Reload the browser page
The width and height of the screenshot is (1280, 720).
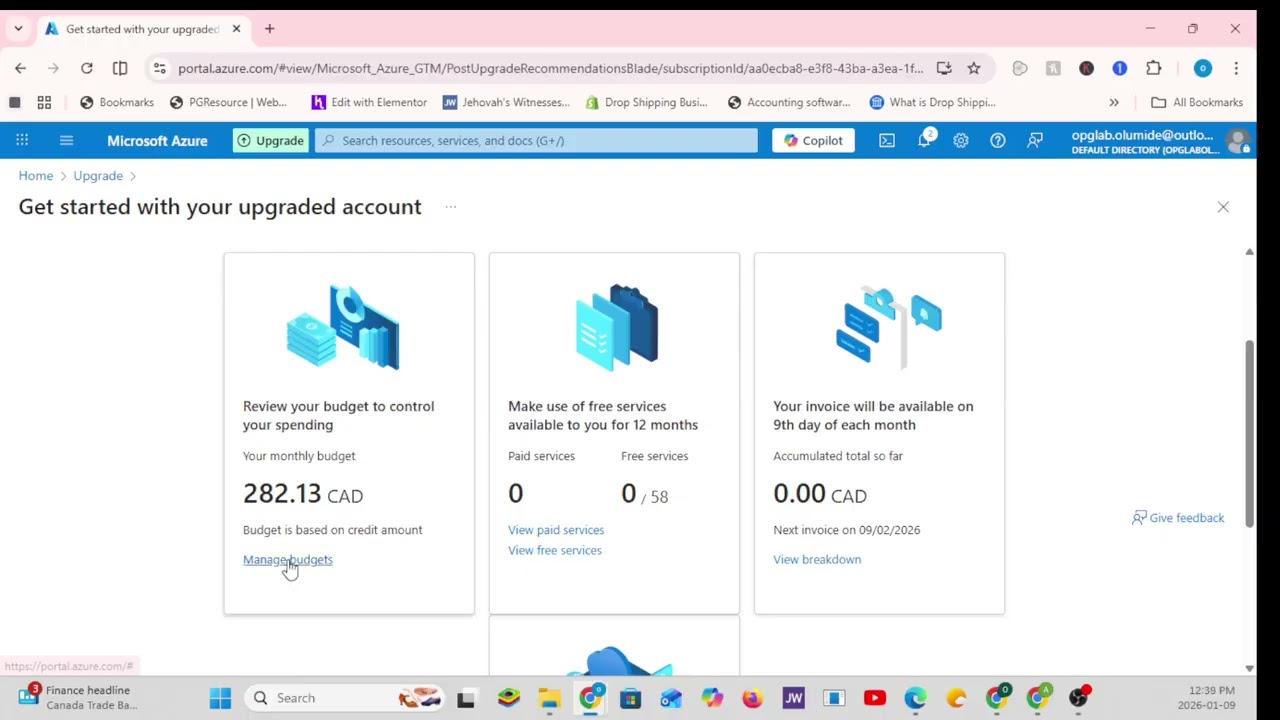(87, 68)
